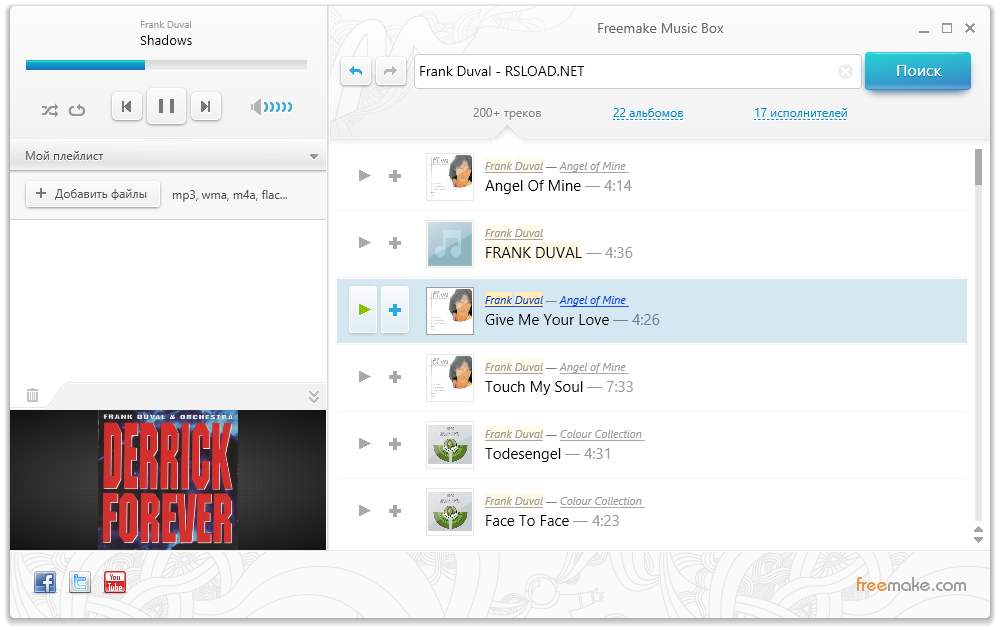Viewport: 1000px width, 630px height.
Task: Open Colour Collection link on Face To Face row
Action: 601,501
